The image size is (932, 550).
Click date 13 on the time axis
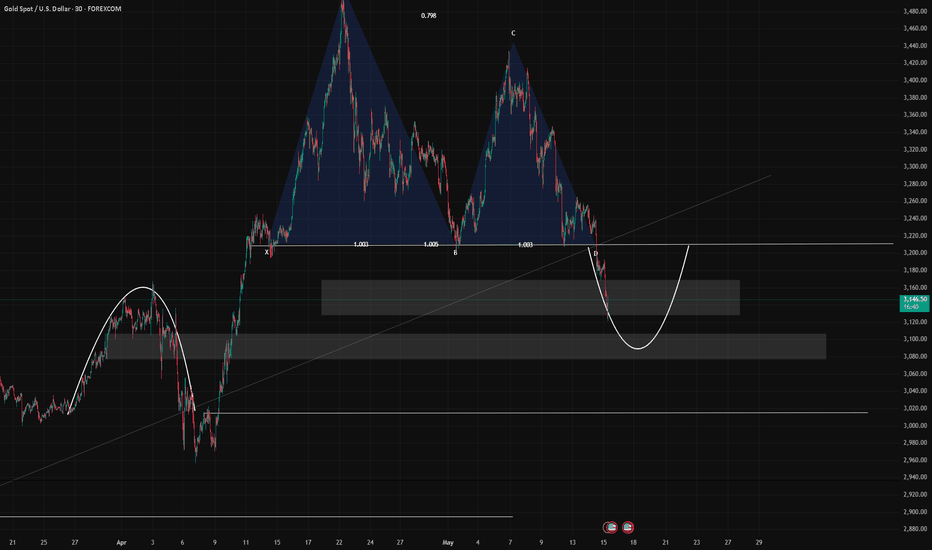tap(572, 542)
